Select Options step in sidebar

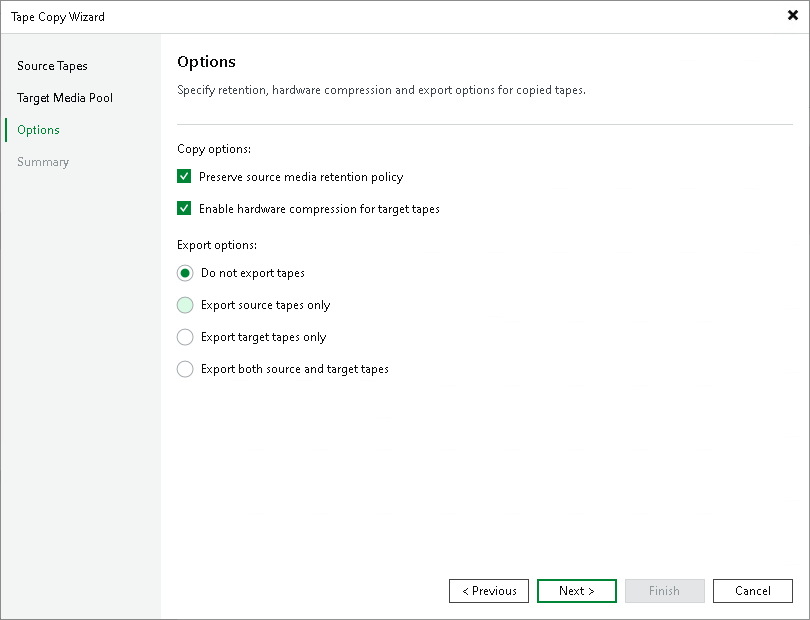point(38,130)
